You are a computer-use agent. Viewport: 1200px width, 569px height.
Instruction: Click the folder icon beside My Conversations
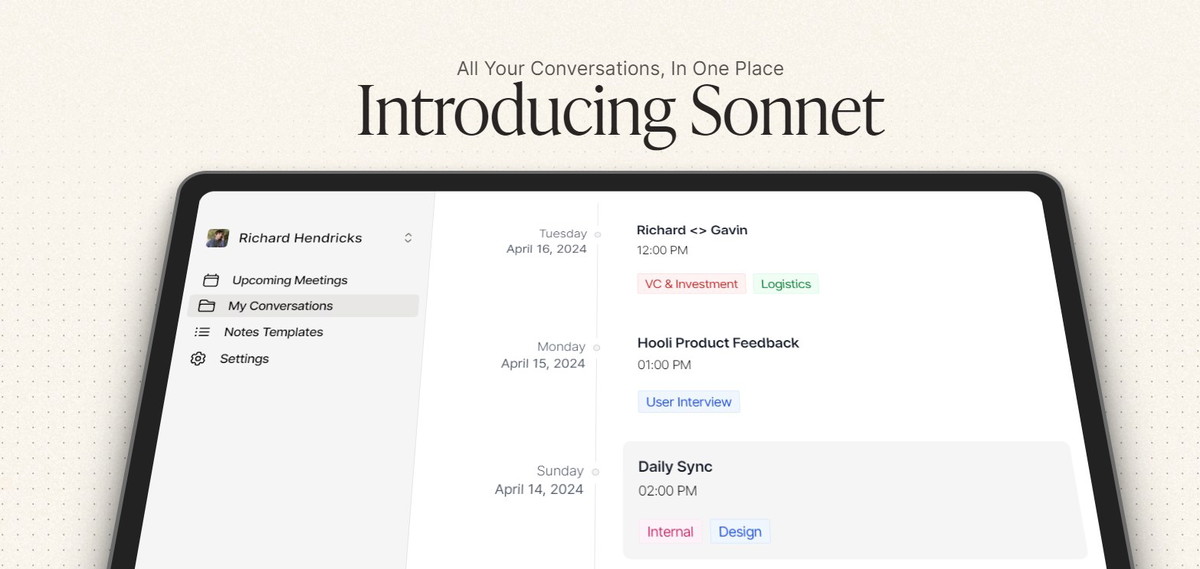pos(207,306)
